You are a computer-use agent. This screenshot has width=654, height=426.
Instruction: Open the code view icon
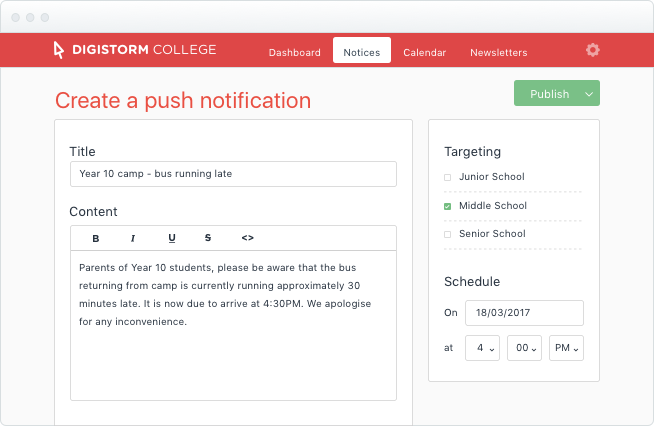coord(247,238)
